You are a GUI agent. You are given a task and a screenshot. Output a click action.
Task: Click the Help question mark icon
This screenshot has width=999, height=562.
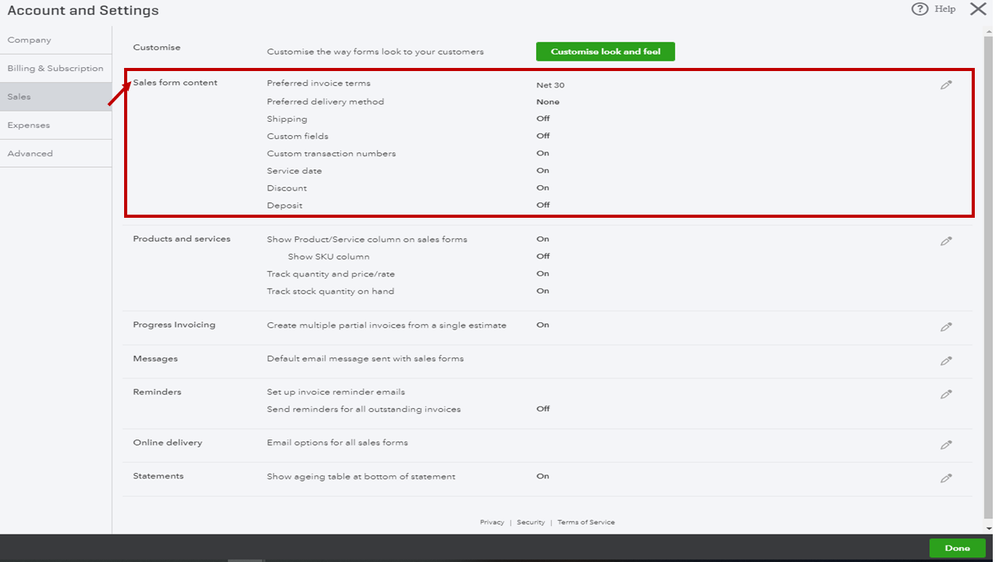click(920, 9)
